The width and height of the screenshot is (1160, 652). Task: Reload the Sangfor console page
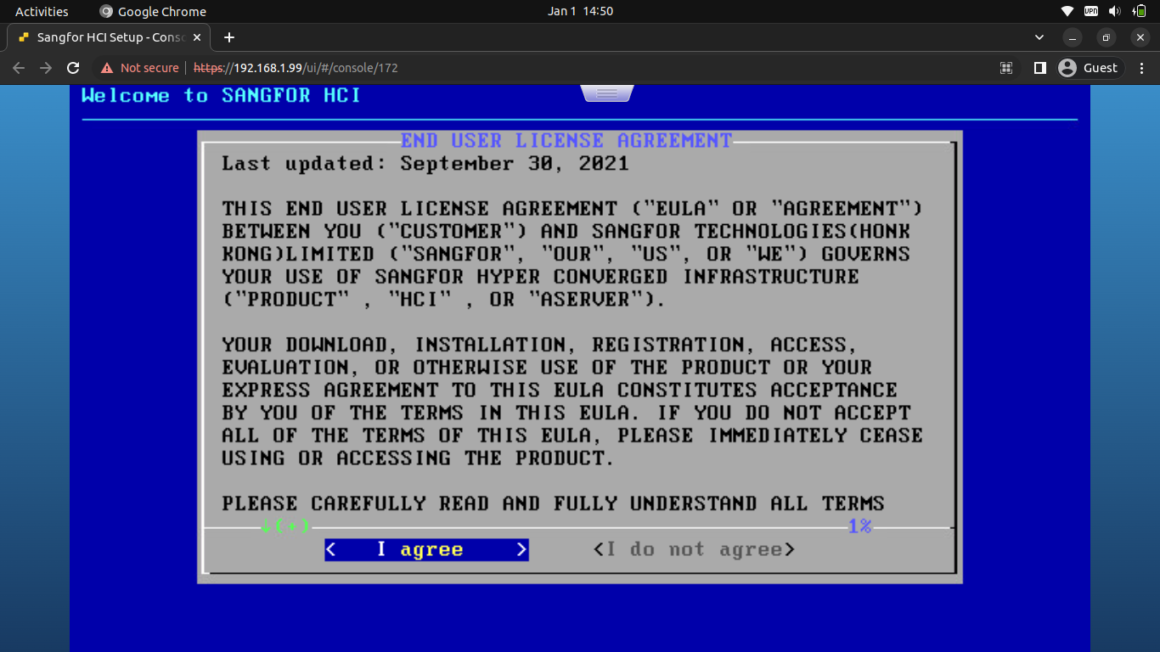point(73,68)
